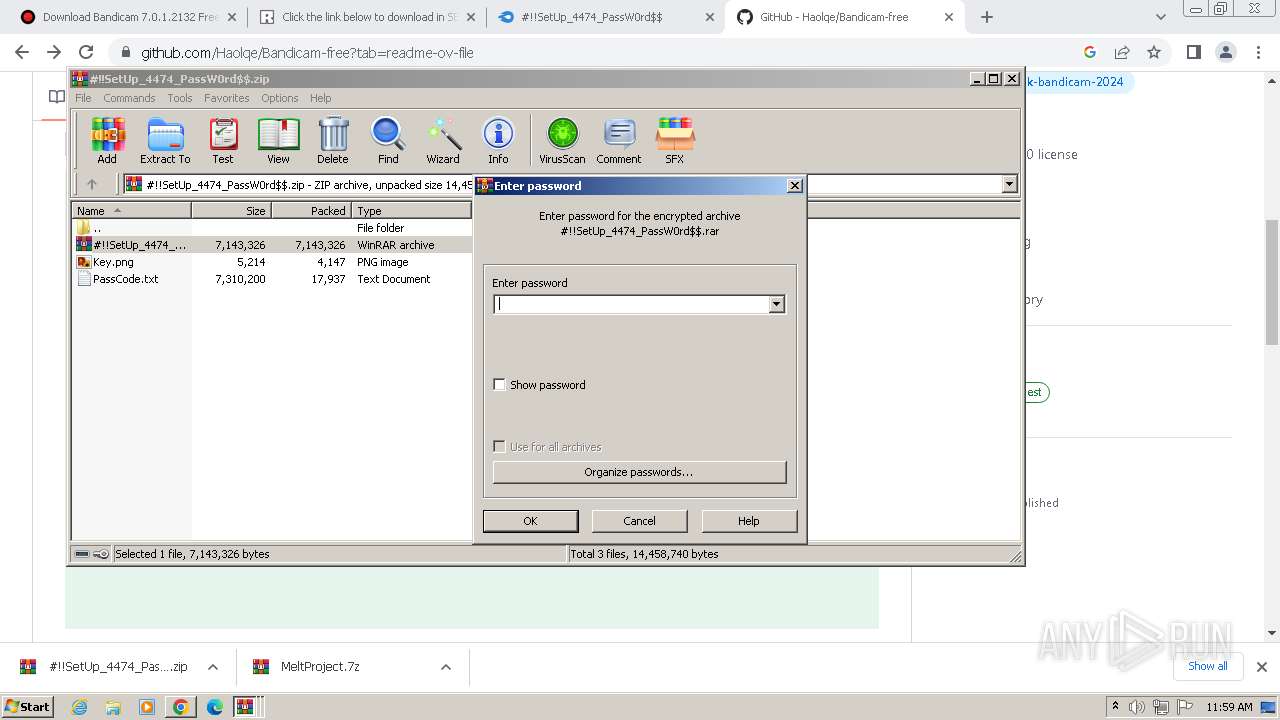Viewport: 1280px width, 720px height.
Task: Open the Commands menu
Action: pos(129,98)
